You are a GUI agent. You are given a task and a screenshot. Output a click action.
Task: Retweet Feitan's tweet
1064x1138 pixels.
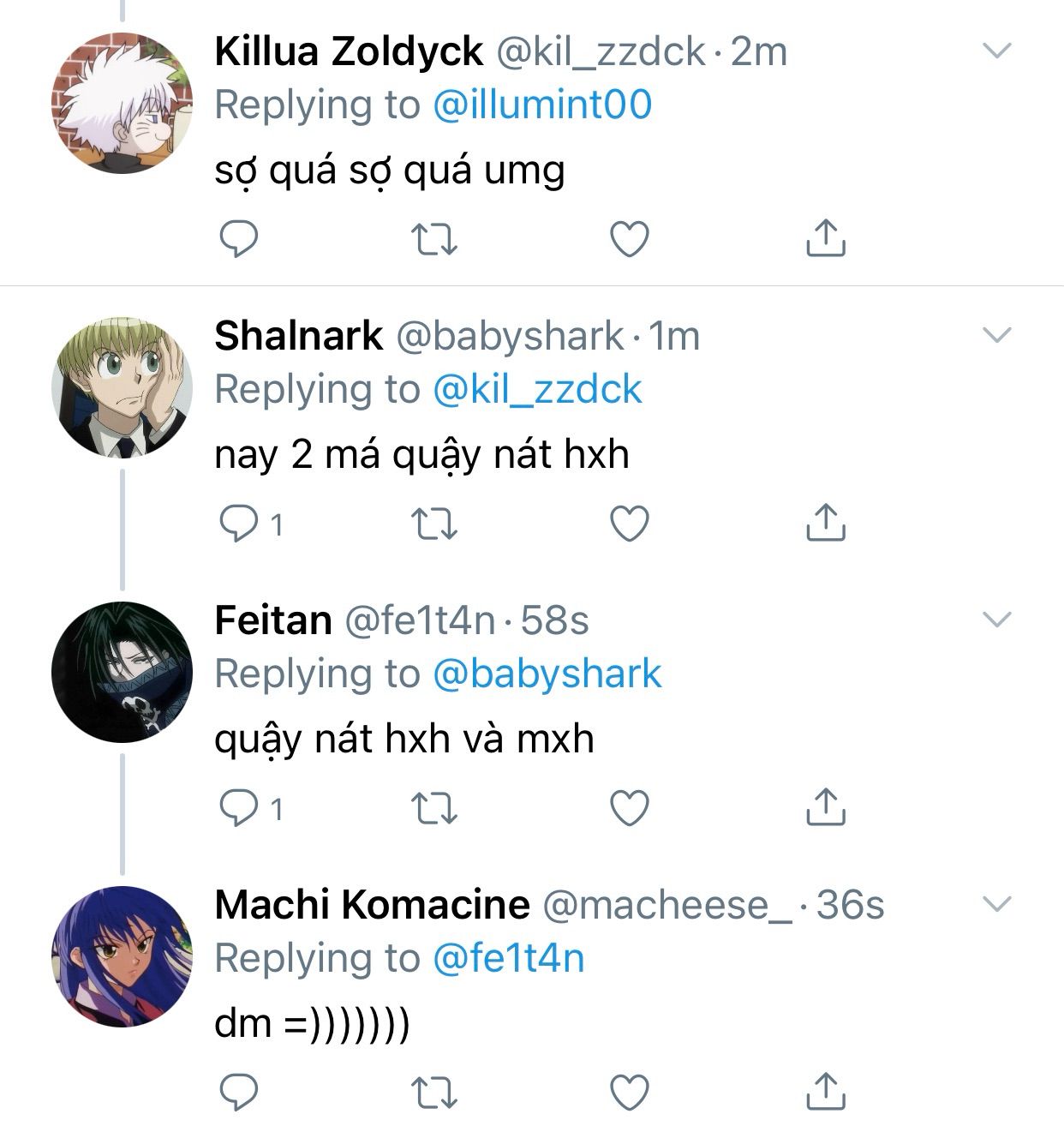[434, 808]
